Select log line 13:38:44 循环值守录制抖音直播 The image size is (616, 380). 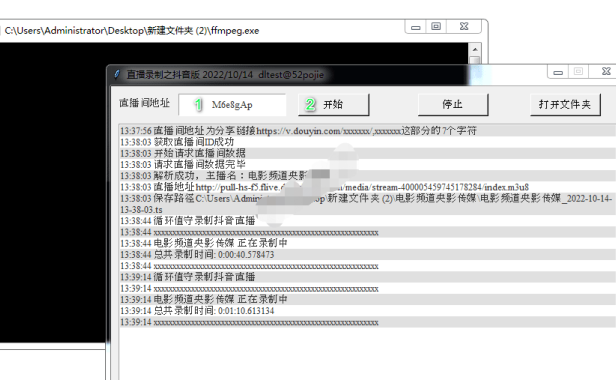(x=367, y=221)
